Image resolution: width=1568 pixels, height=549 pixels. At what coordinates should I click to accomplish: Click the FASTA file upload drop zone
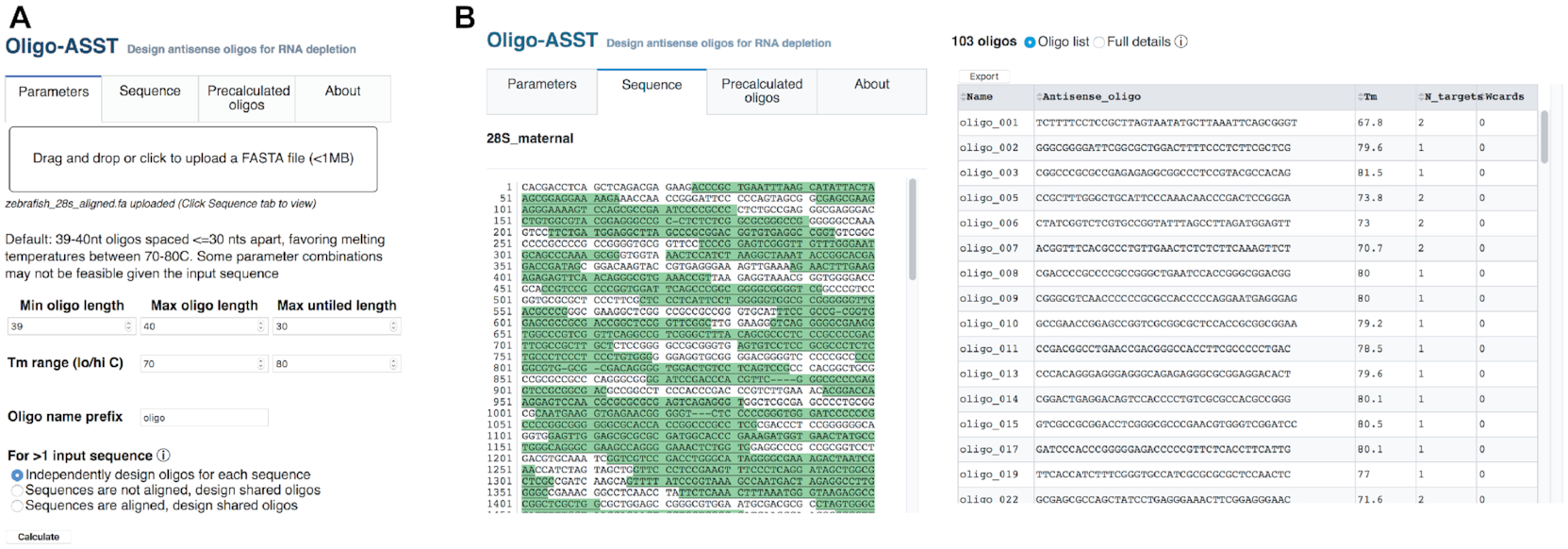[x=193, y=158]
